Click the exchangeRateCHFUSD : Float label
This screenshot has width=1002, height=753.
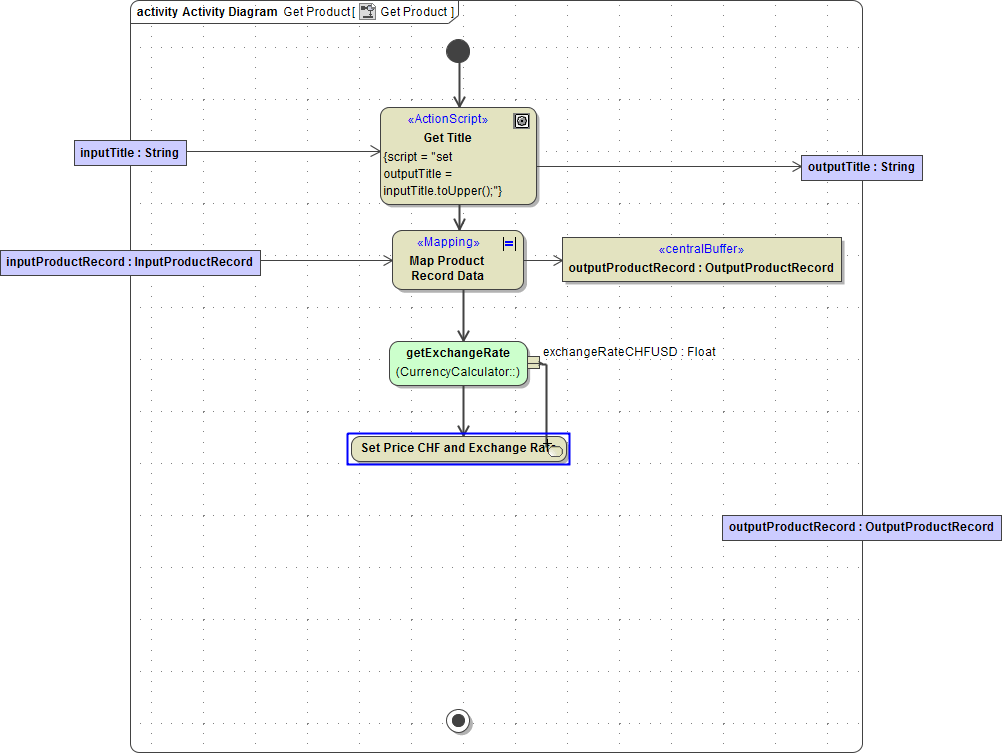point(629,351)
